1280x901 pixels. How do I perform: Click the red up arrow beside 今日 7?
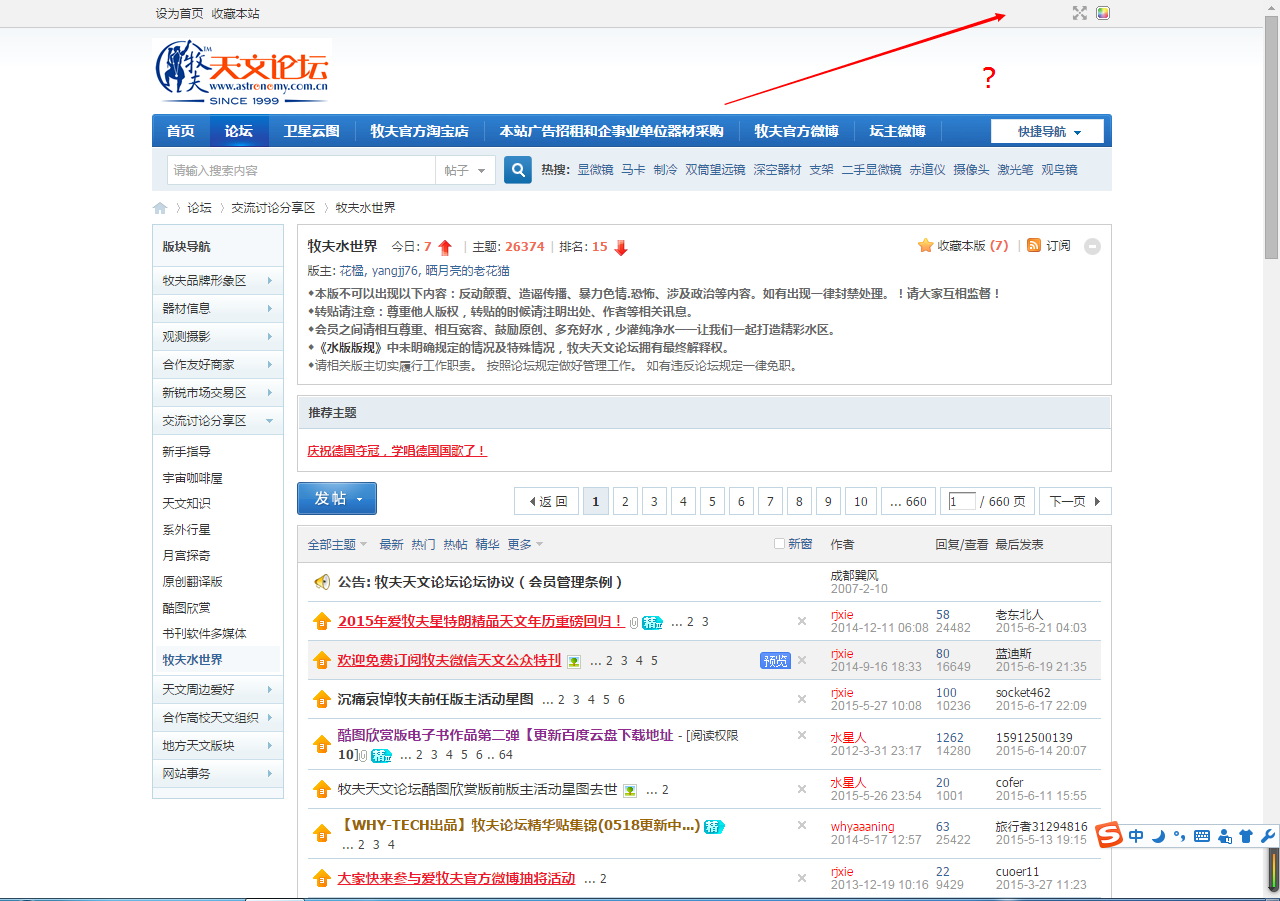click(445, 247)
